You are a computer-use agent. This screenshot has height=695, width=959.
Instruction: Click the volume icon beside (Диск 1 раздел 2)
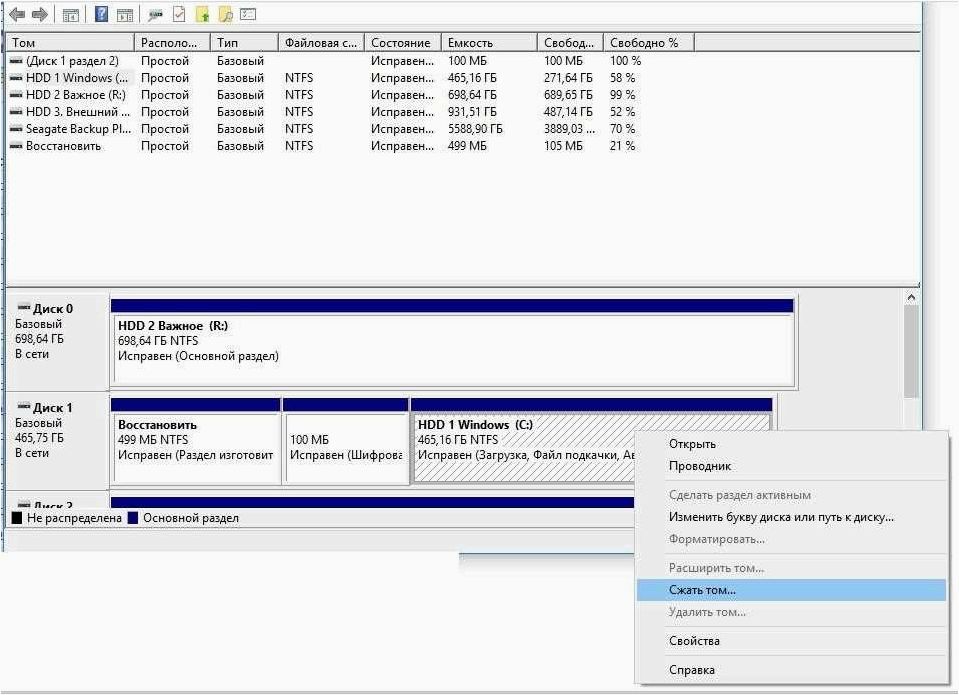(17, 61)
